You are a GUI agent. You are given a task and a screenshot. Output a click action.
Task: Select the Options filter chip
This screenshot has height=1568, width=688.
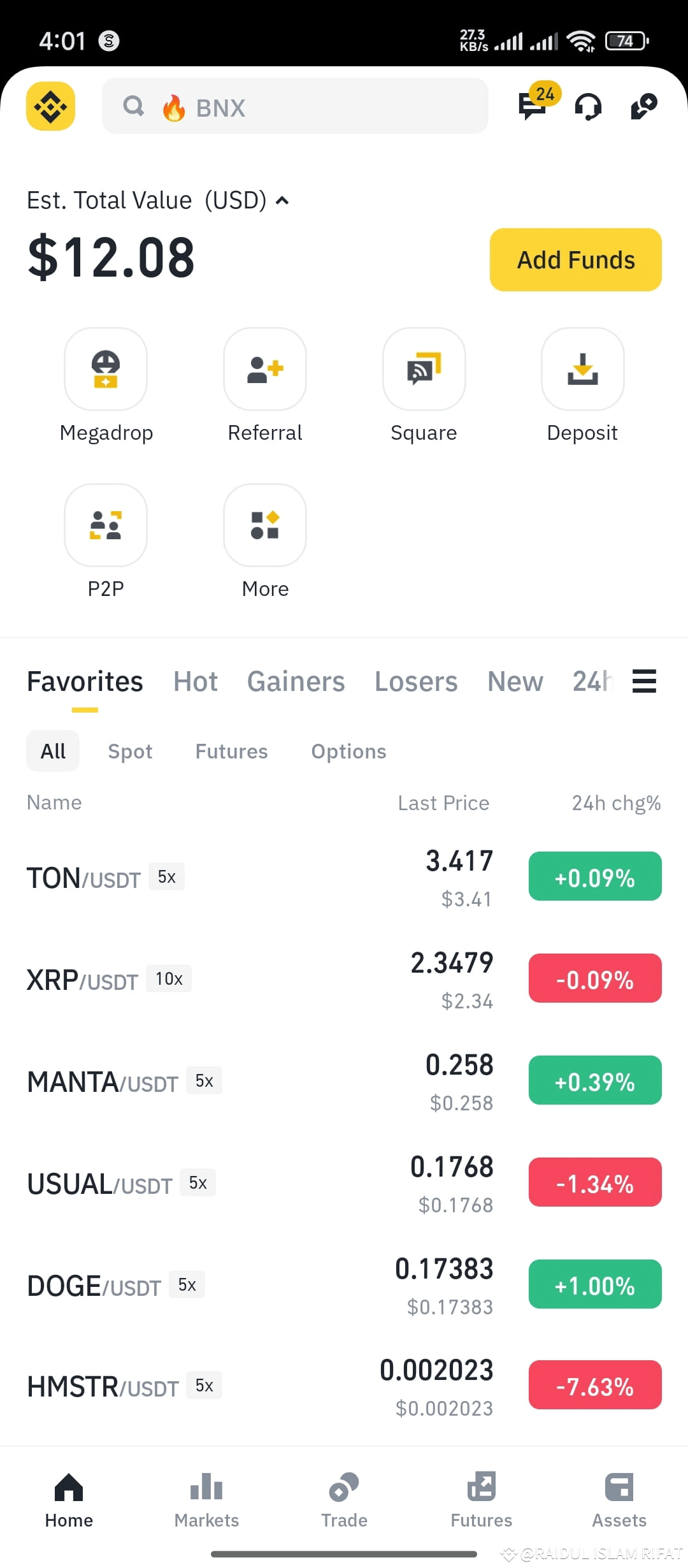tap(348, 751)
